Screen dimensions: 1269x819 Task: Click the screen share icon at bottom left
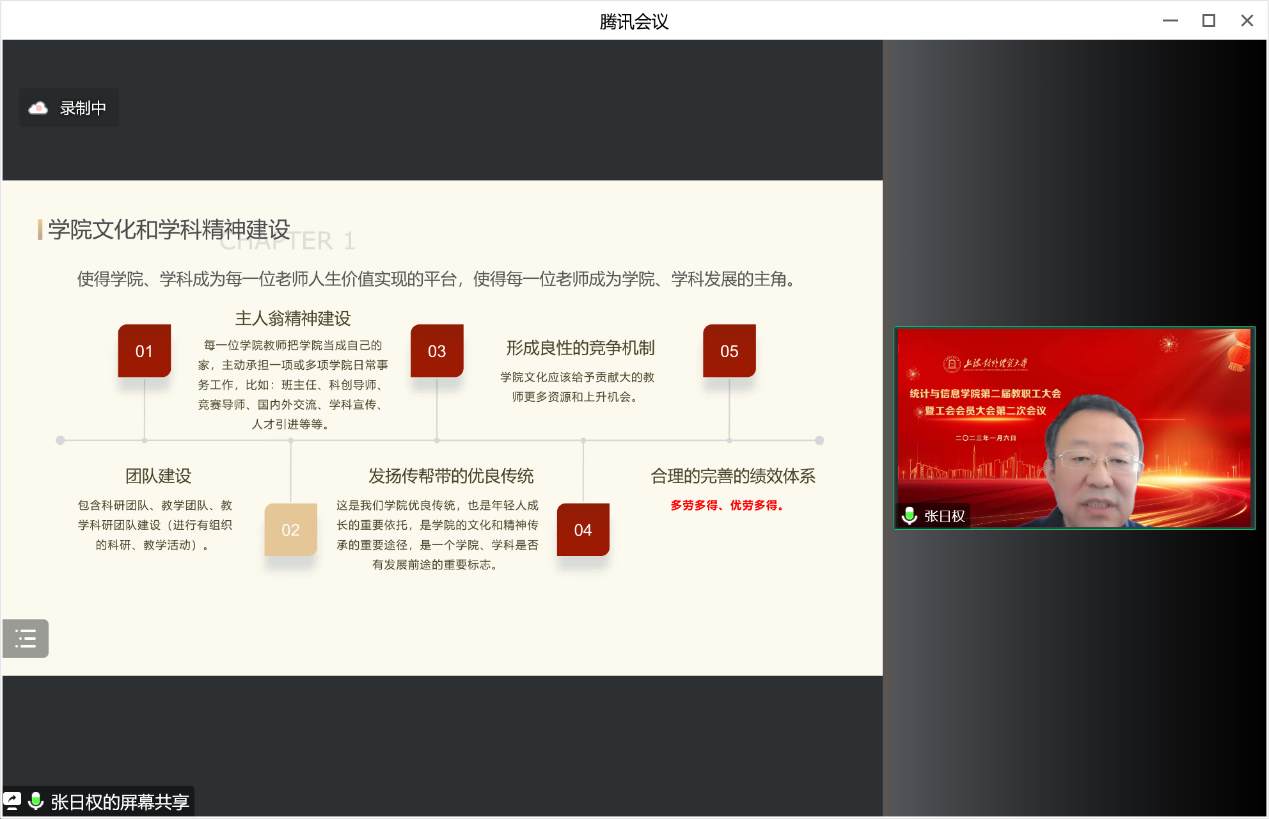point(12,801)
